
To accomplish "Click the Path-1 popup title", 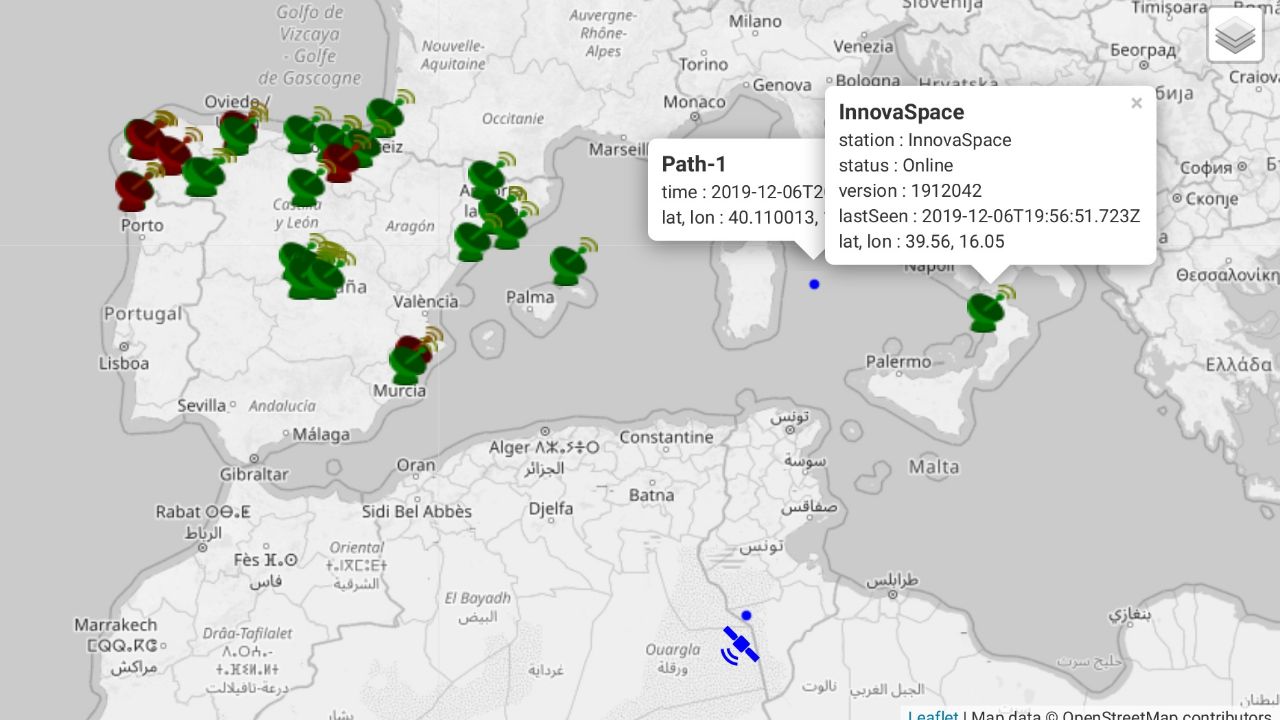I will pos(694,164).
